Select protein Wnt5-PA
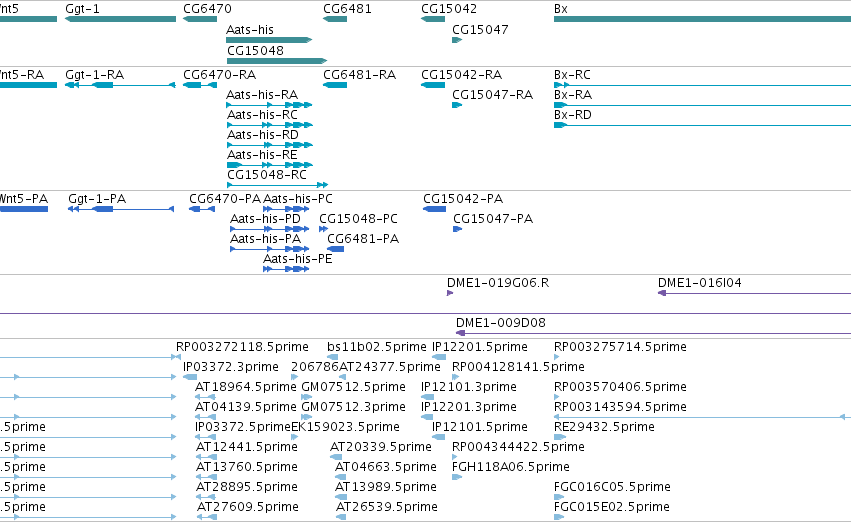The image size is (851, 522). pyautogui.click(x=24, y=199)
